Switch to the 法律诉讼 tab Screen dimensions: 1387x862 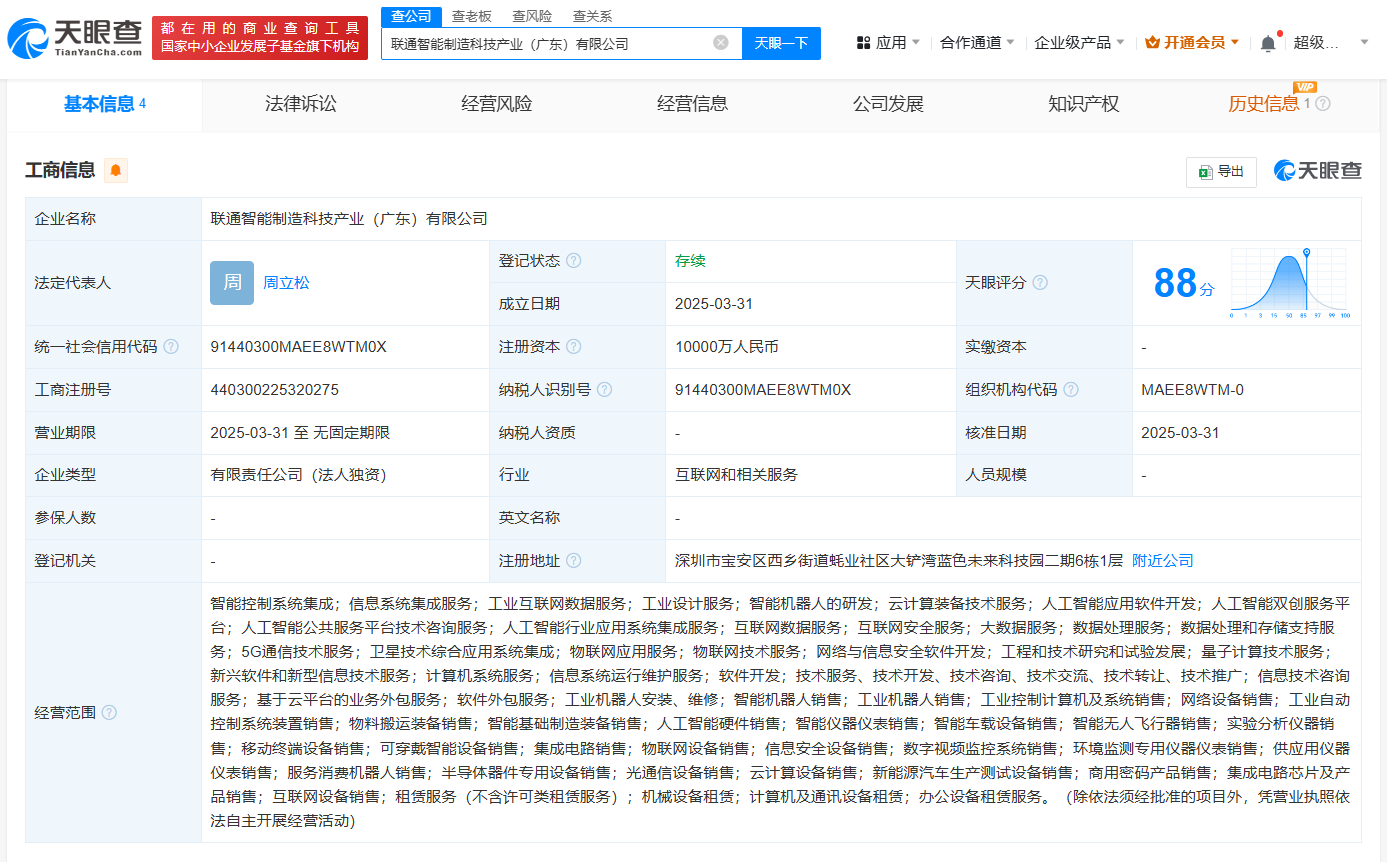pos(300,104)
